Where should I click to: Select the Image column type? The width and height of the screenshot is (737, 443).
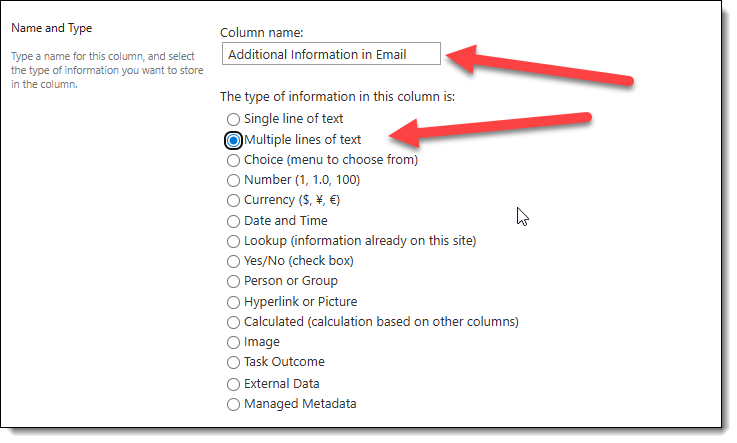tap(234, 342)
